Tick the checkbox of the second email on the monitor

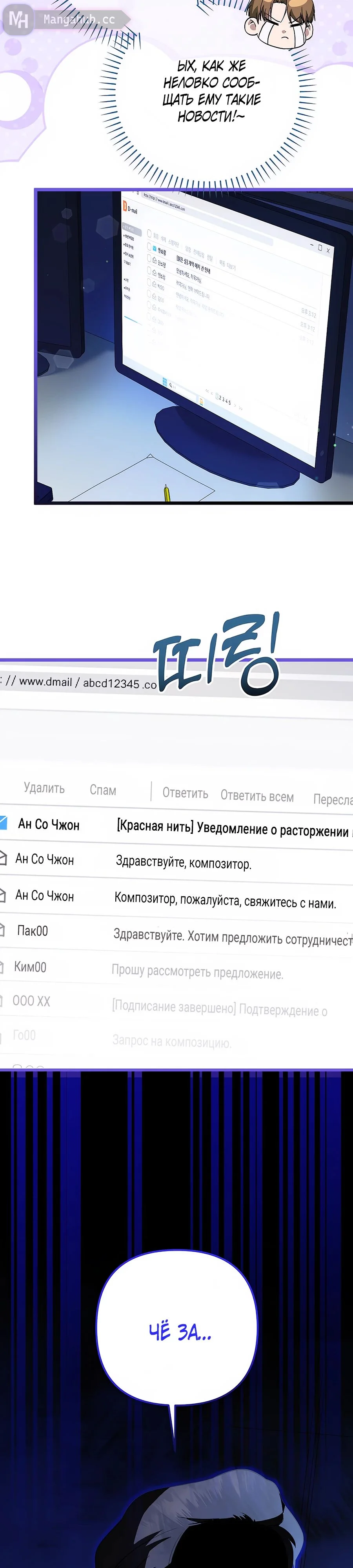pos(149,258)
